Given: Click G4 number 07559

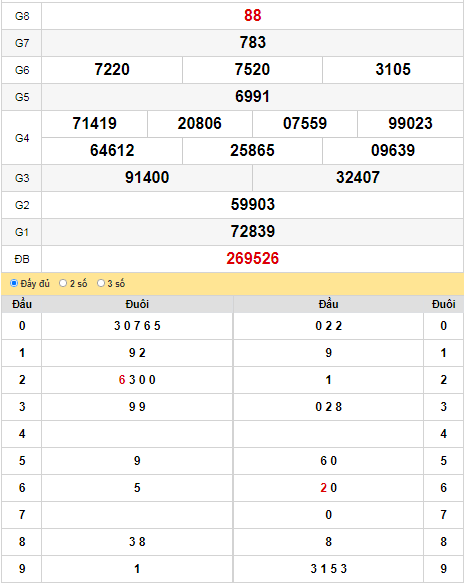Looking at the screenshot, I should pyautogui.click(x=305, y=124).
